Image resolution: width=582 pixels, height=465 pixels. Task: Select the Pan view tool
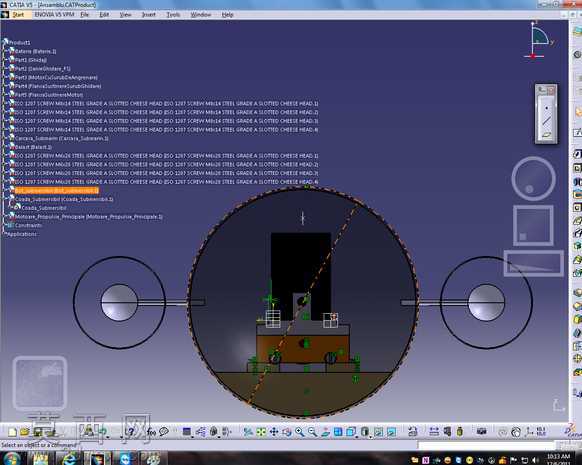point(274,432)
